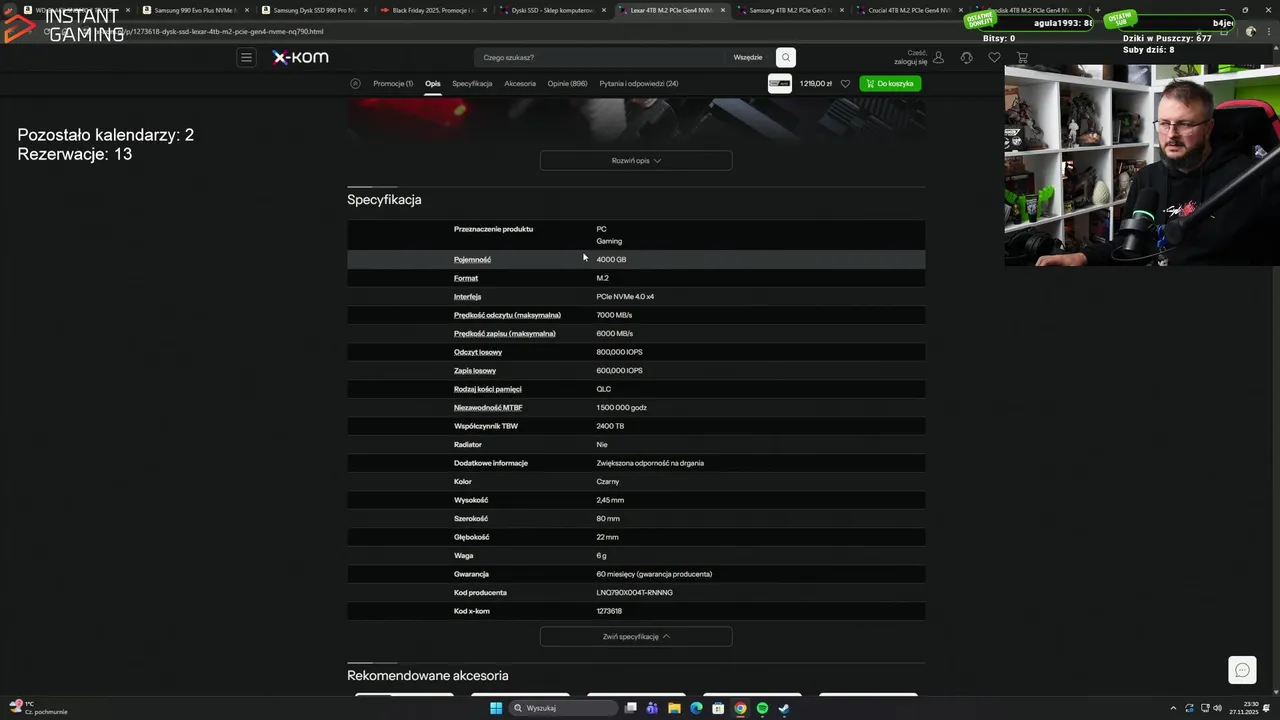
Task: Open Microsoft Store from the taskbar
Action: [718, 708]
